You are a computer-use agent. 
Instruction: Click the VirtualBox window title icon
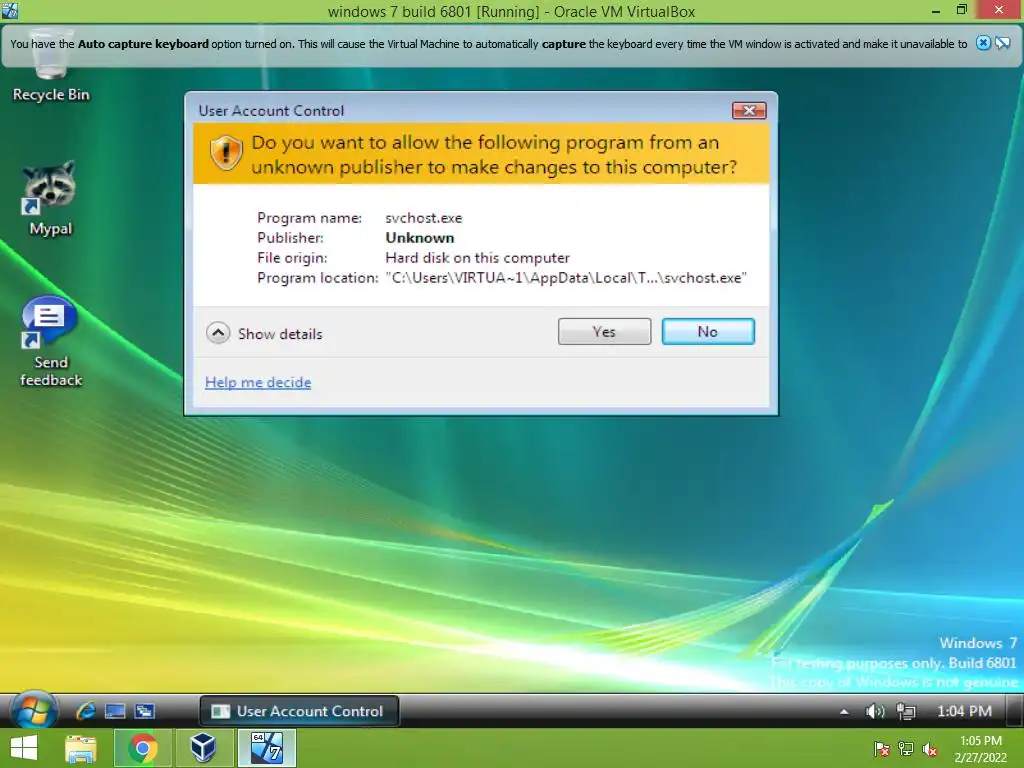[10, 10]
